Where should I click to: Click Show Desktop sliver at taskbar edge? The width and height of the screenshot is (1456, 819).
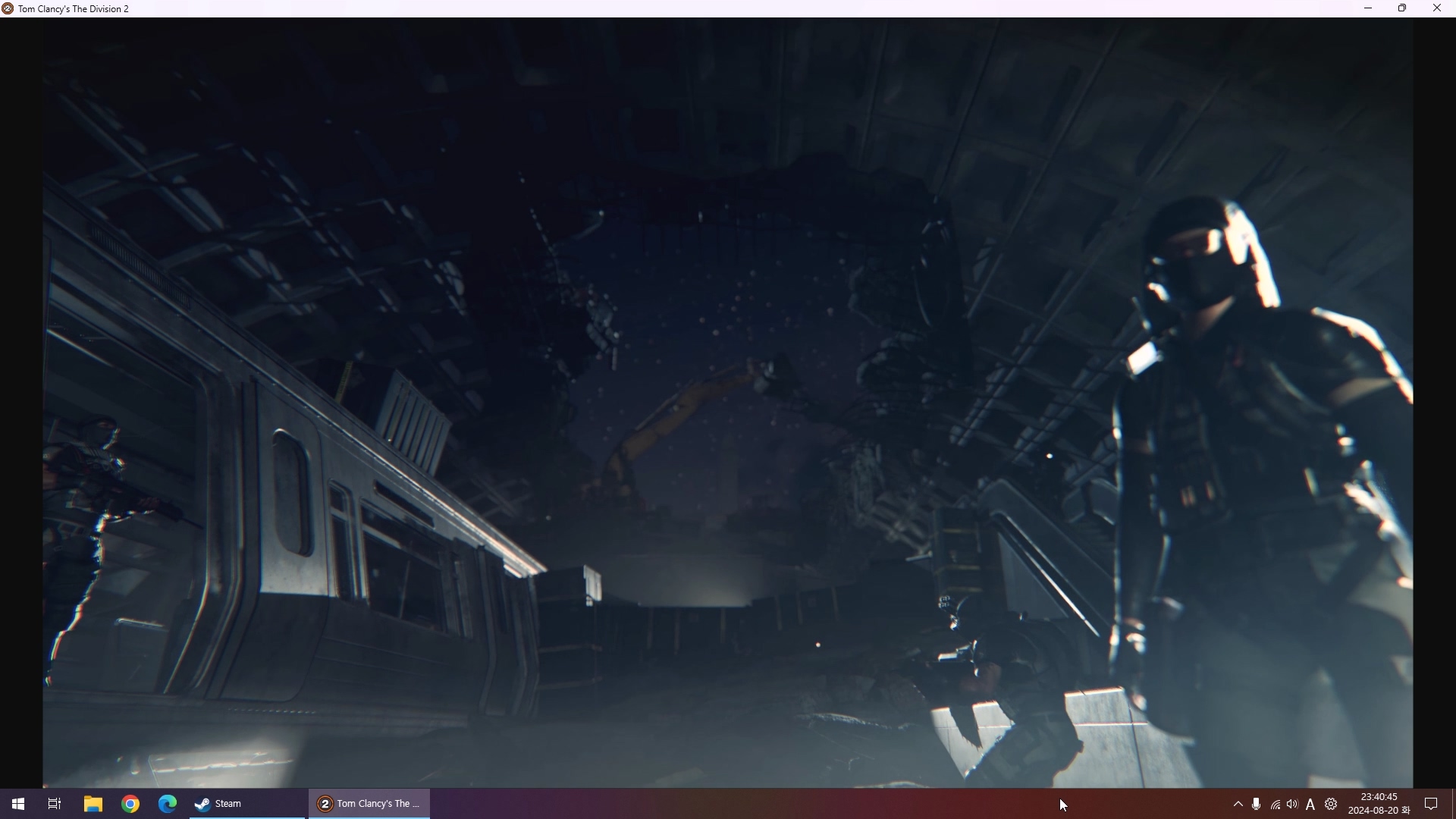tap(1453, 804)
